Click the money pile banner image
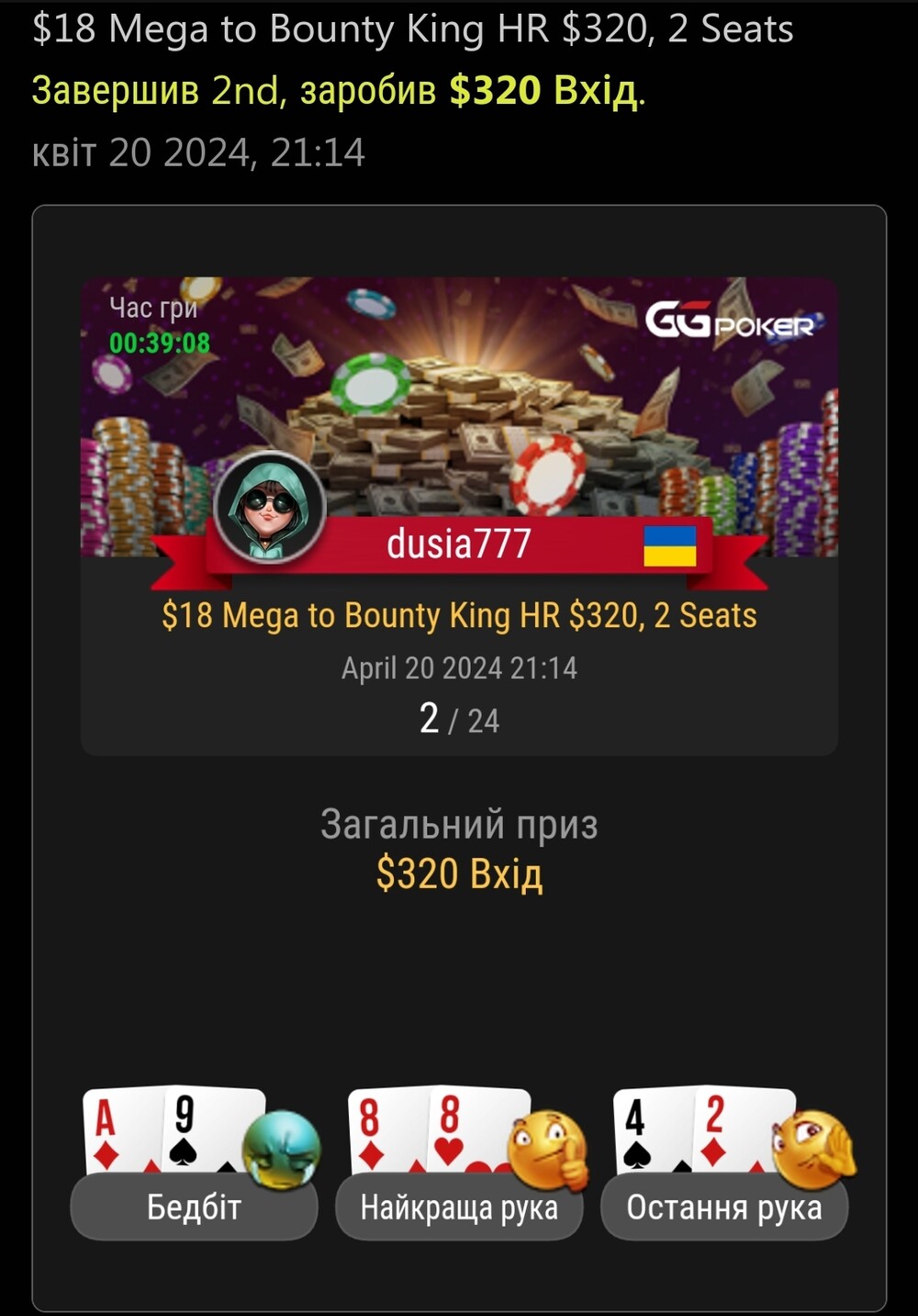918x1316 pixels. click(459, 416)
